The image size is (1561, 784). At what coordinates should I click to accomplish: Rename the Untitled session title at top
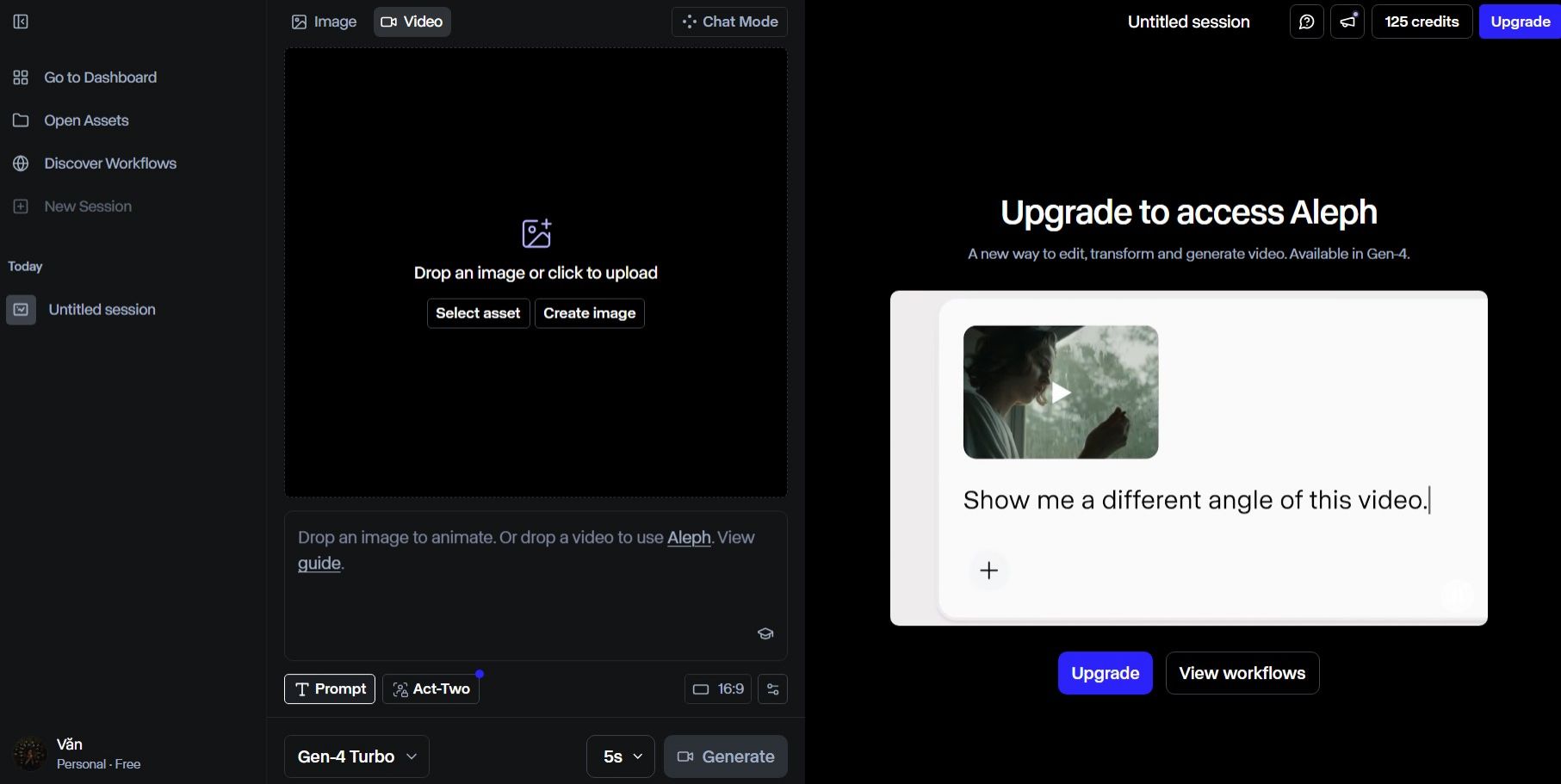(1188, 22)
